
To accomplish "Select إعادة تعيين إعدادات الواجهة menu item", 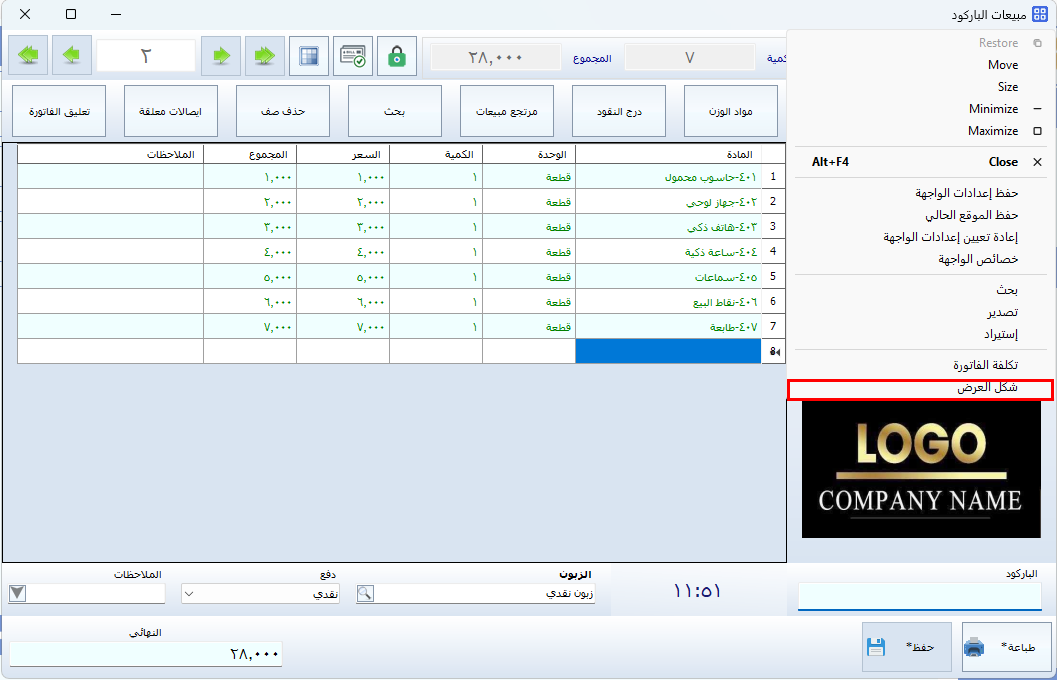I will pos(921,237).
